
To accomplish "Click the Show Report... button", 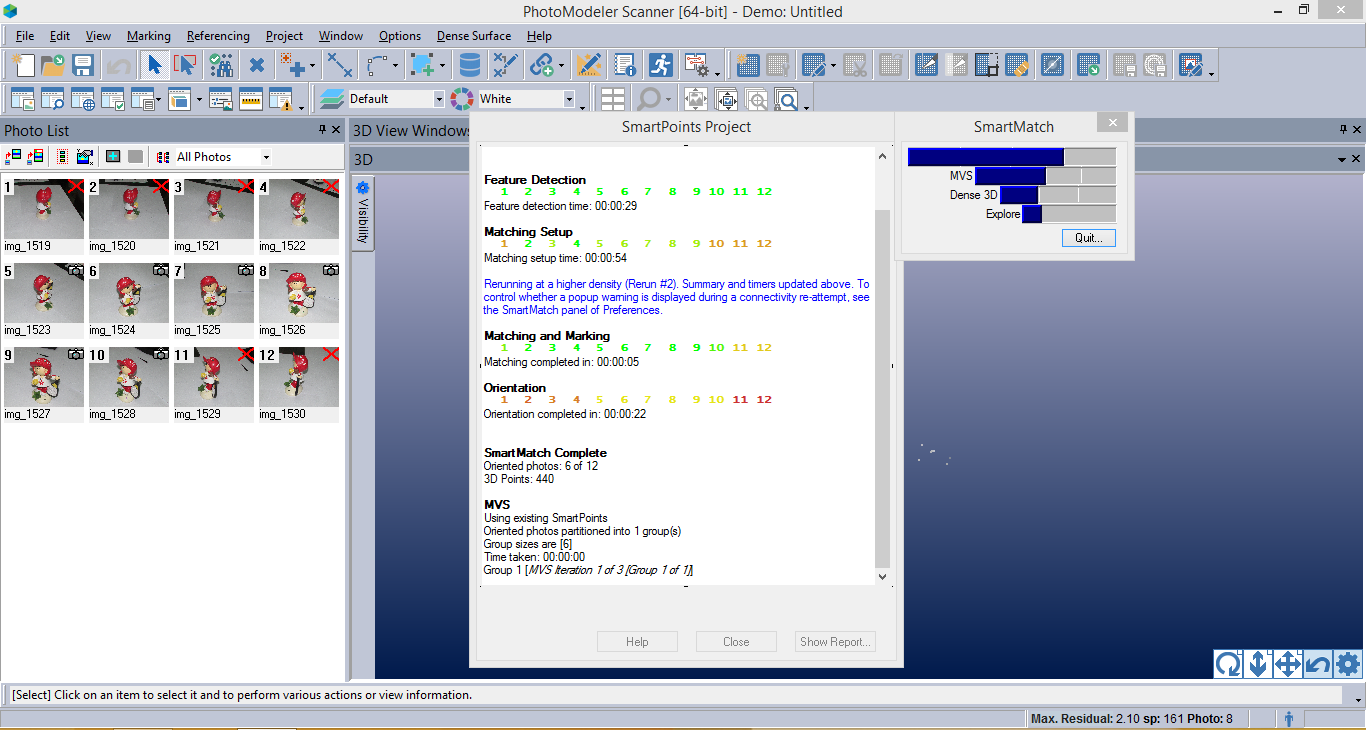I will click(835, 642).
